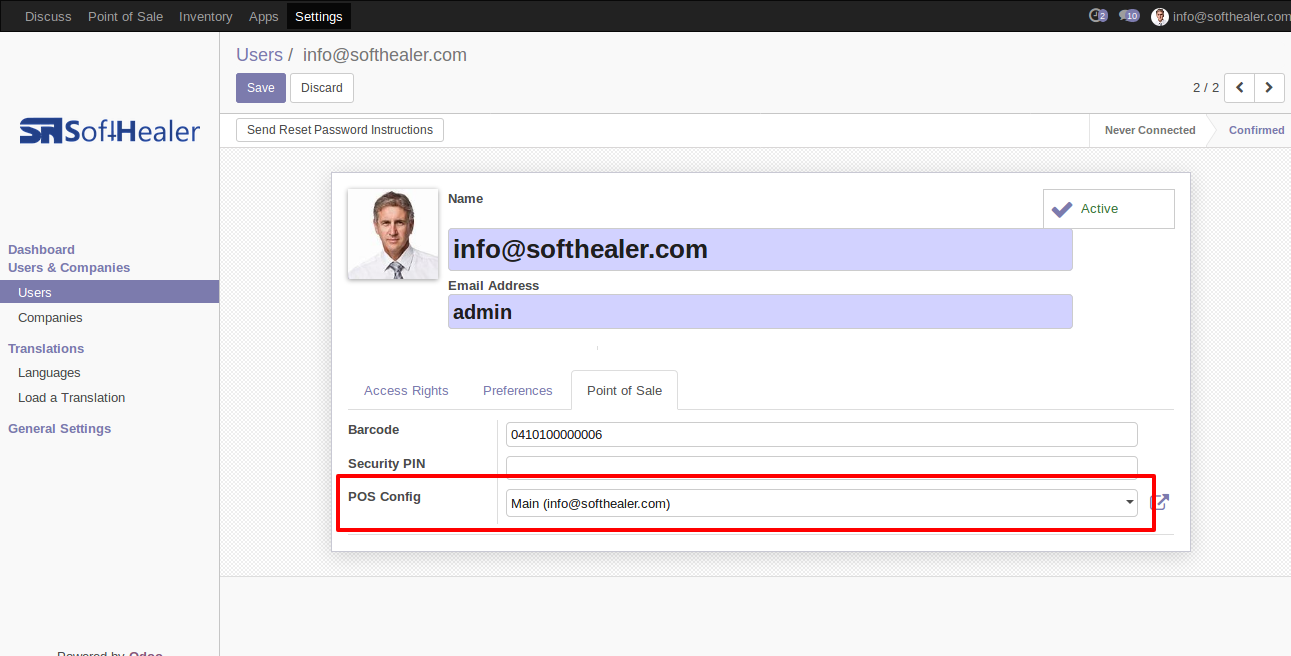Open POS Config external link icon
This screenshot has height=656, width=1291.
[x=1159, y=502]
